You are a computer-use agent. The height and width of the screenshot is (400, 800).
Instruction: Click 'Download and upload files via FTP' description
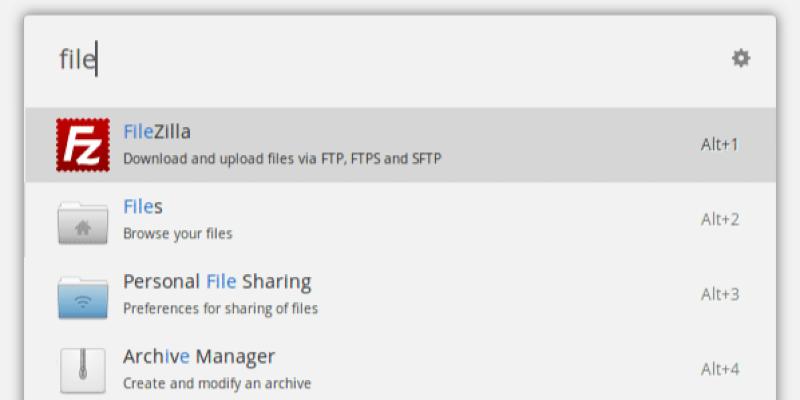coord(282,158)
